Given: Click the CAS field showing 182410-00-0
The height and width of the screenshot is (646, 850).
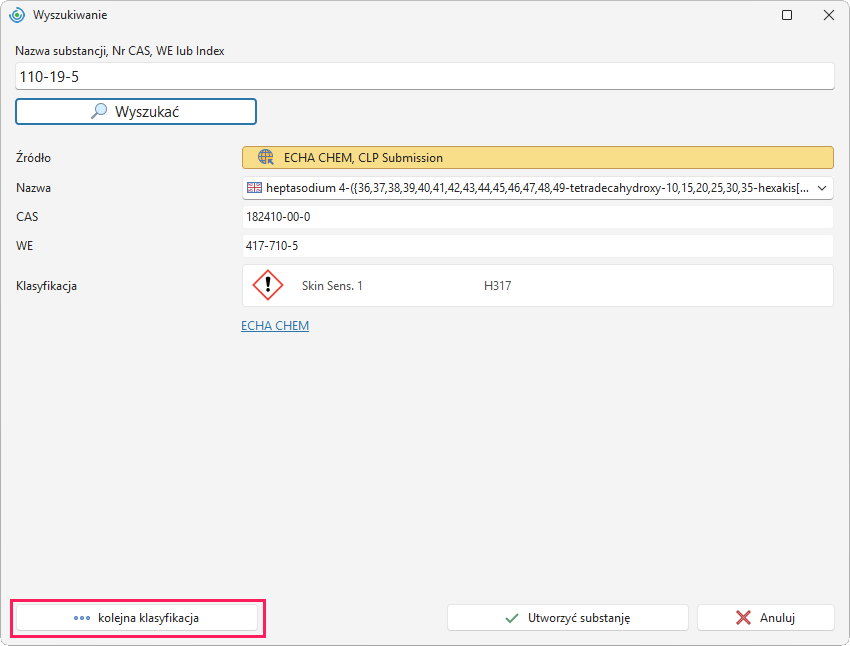Looking at the screenshot, I should point(537,217).
